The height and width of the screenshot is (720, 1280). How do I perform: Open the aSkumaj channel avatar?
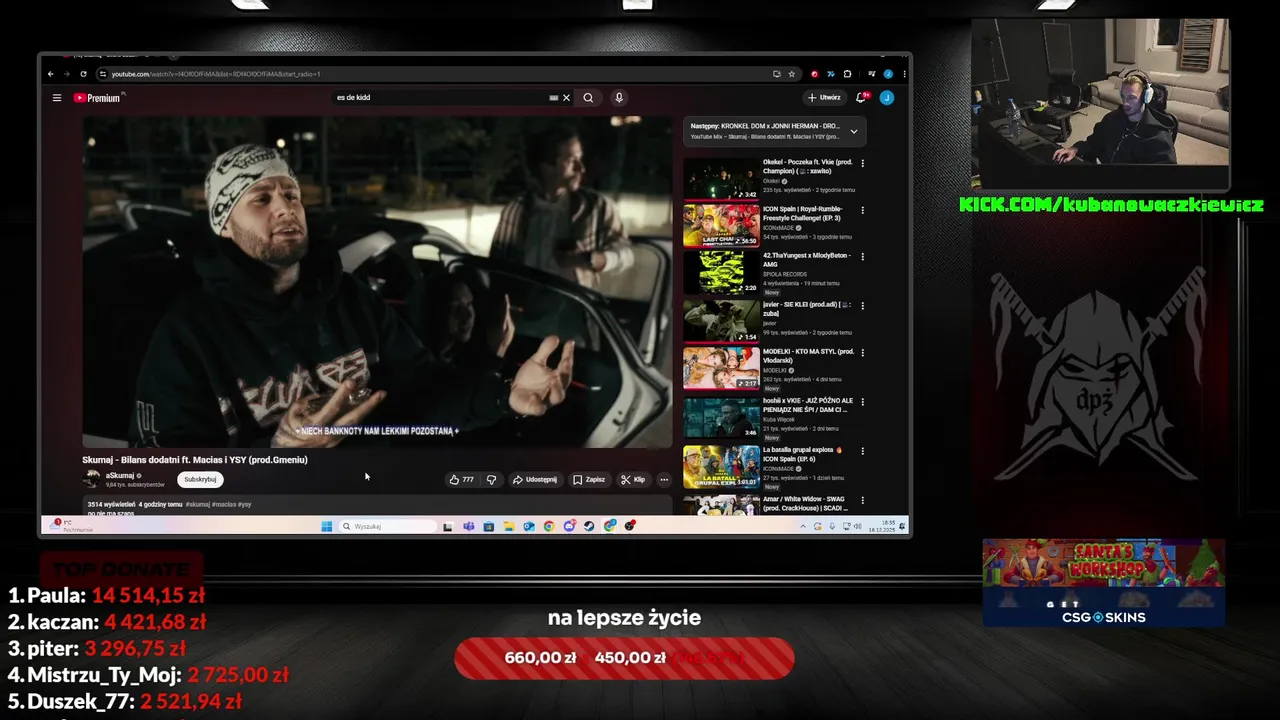(92, 480)
